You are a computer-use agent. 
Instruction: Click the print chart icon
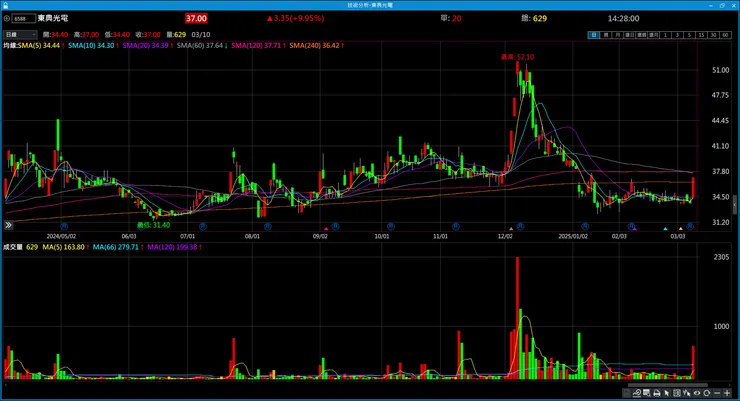coord(656,393)
